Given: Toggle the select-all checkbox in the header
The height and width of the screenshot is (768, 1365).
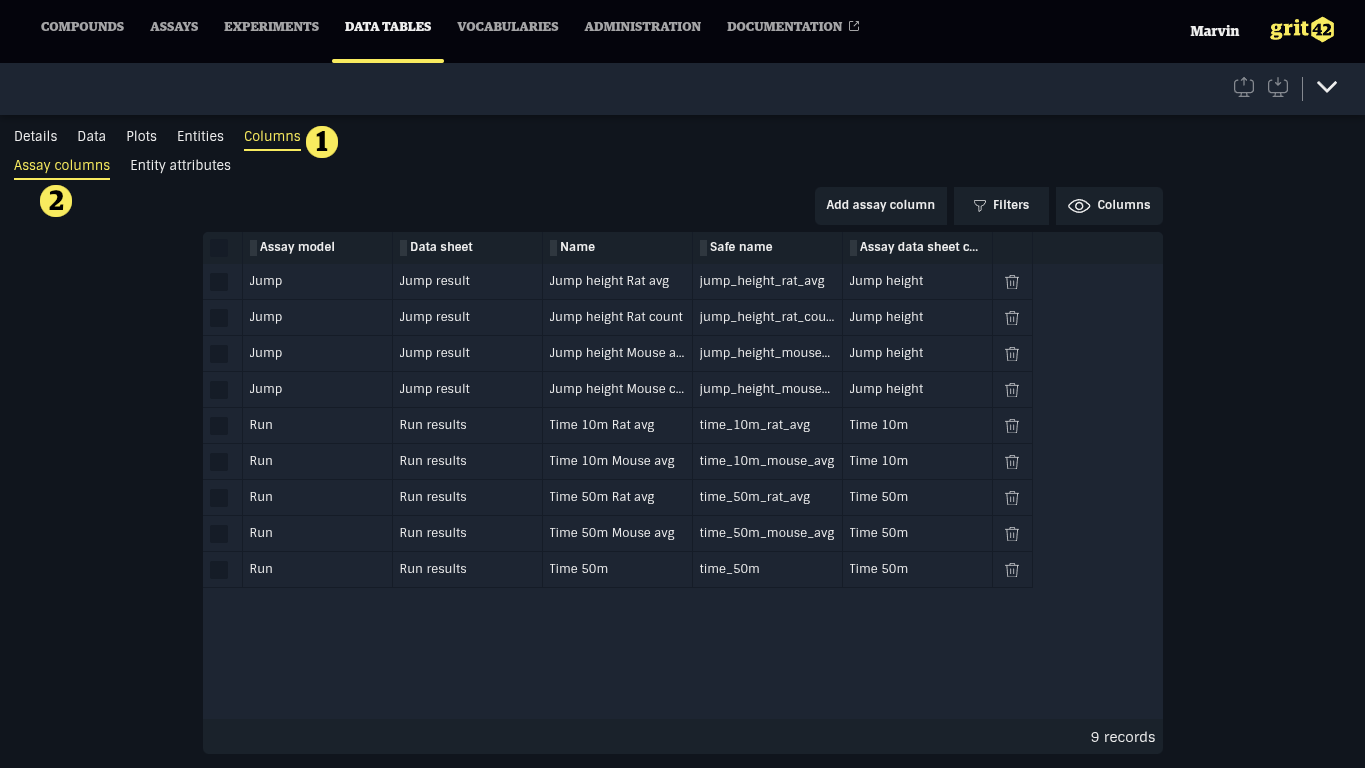Looking at the screenshot, I should click(x=219, y=248).
